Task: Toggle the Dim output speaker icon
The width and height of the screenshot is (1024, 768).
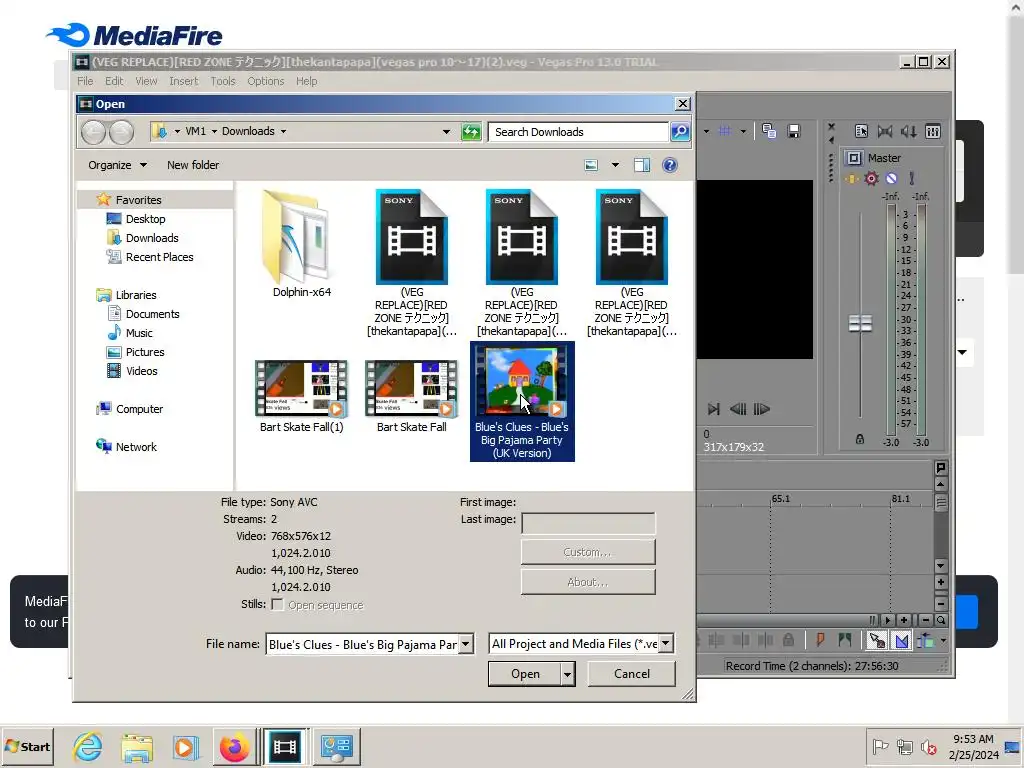Action: [x=909, y=131]
